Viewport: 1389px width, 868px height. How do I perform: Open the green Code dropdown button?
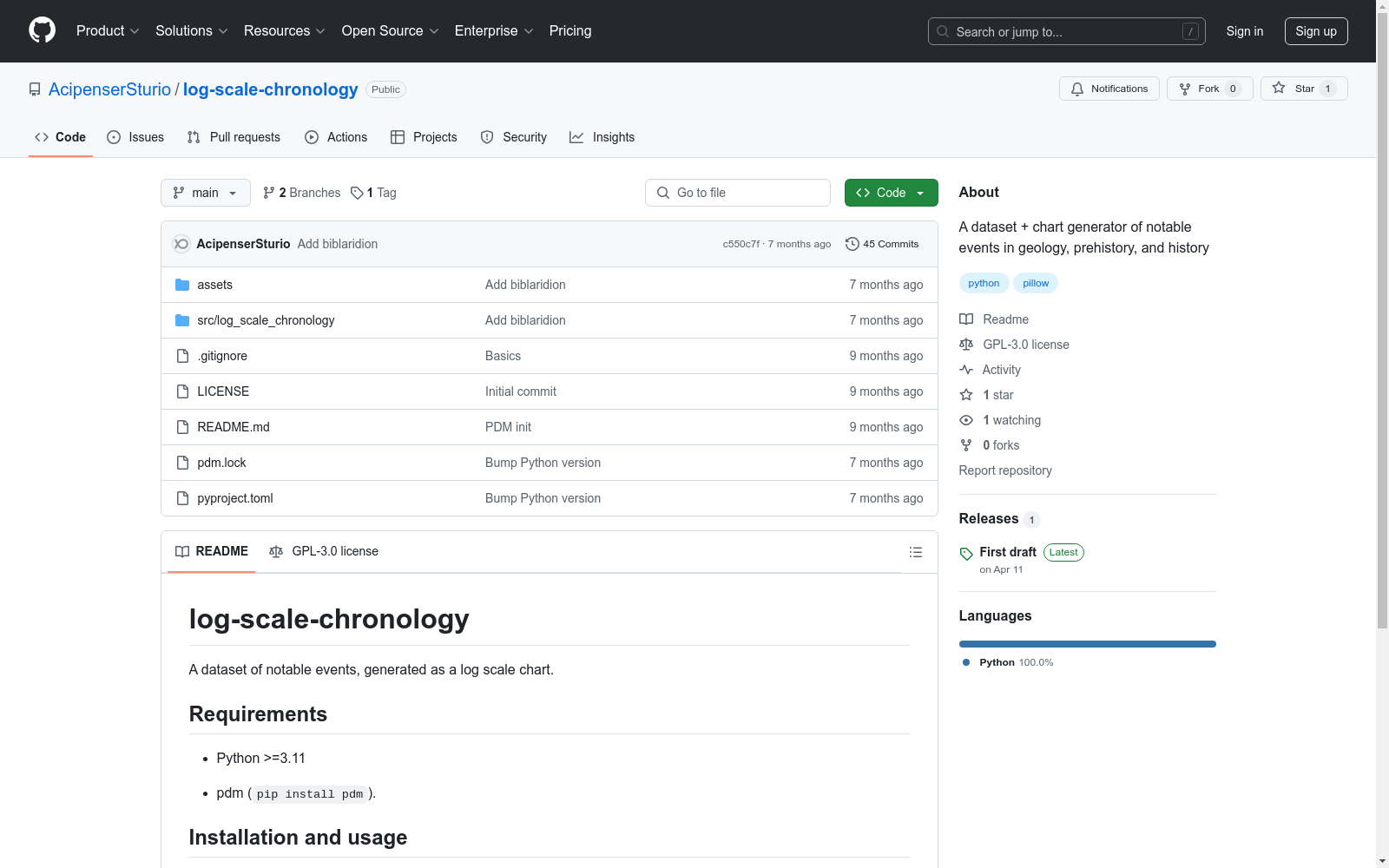pyautogui.click(x=892, y=193)
